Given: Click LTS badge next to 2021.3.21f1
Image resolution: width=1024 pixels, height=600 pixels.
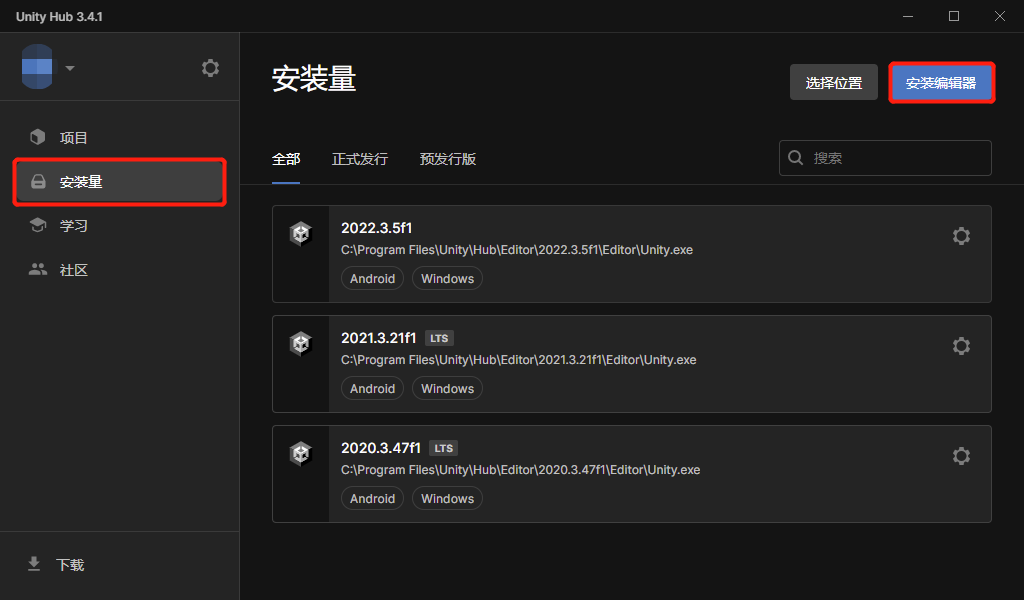Looking at the screenshot, I should 440,338.
